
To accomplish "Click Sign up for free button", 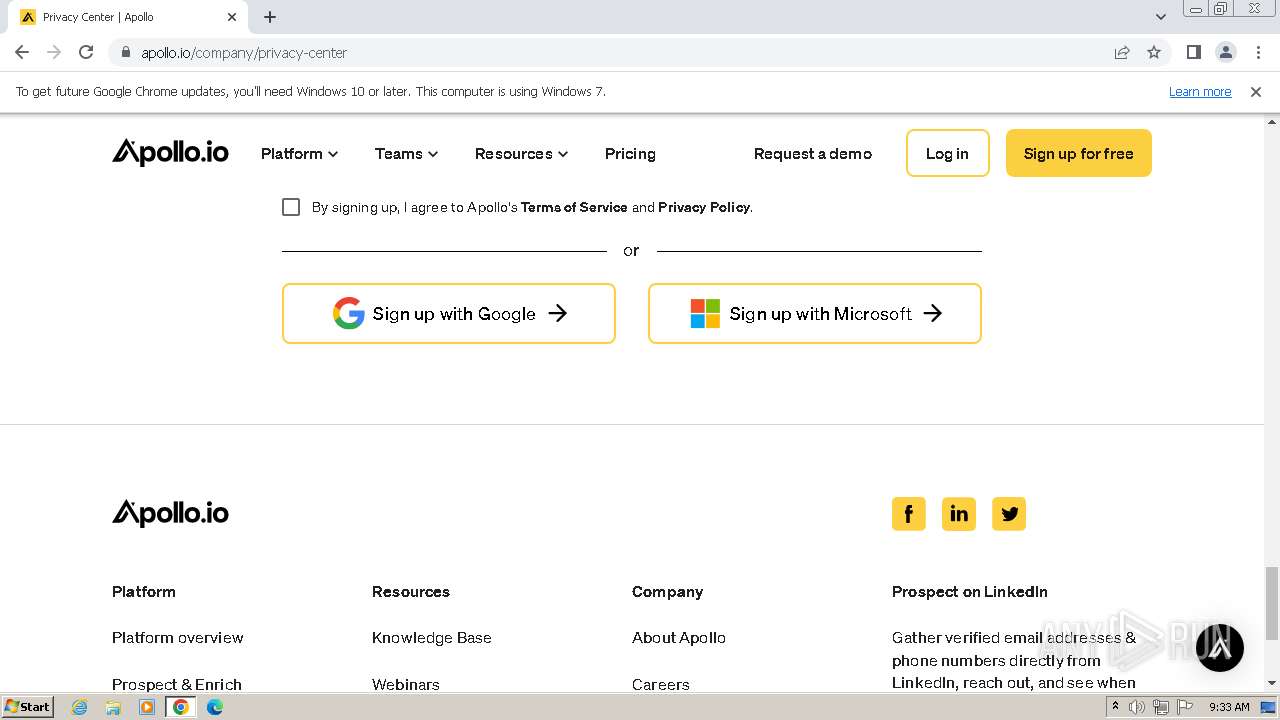I will [1078, 153].
